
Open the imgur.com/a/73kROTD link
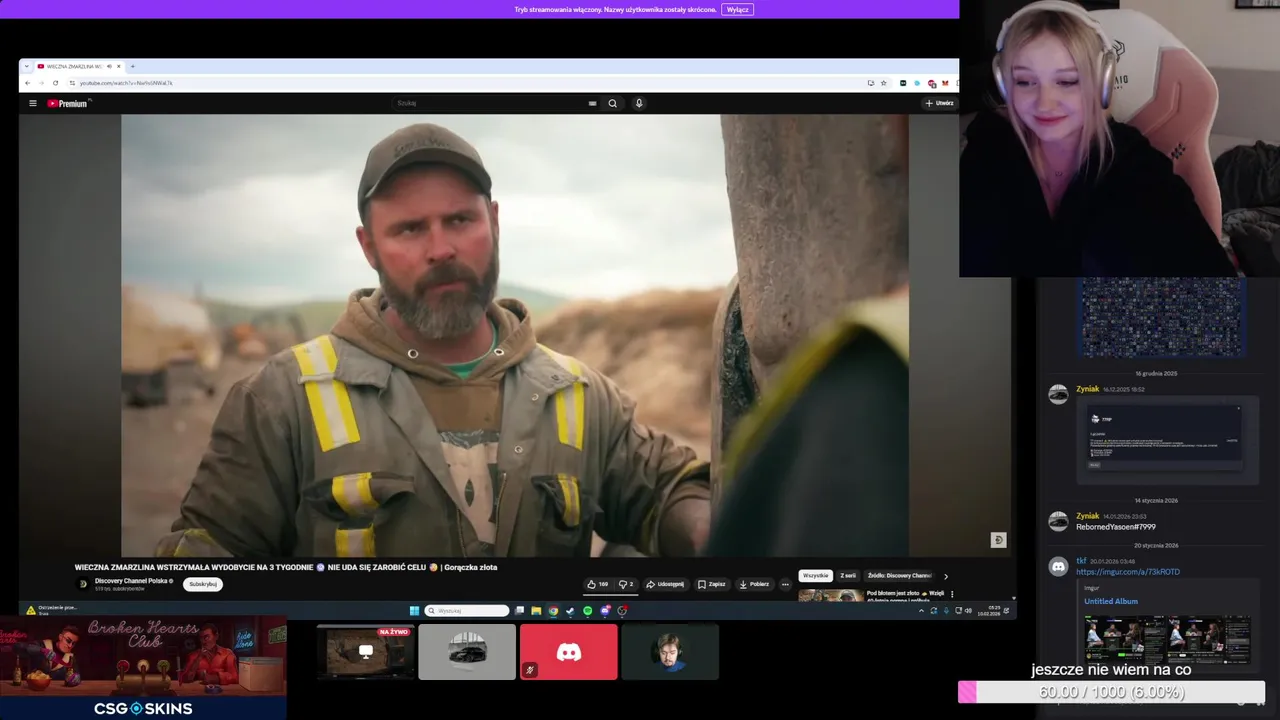[x=1128, y=572]
